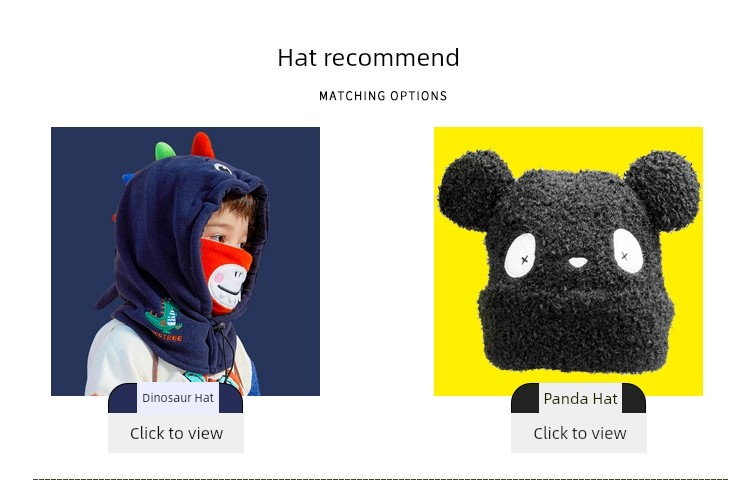Viewport: 750px width, 500px height.
Task: Click the panda hat's right ear
Action: coord(663,190)
